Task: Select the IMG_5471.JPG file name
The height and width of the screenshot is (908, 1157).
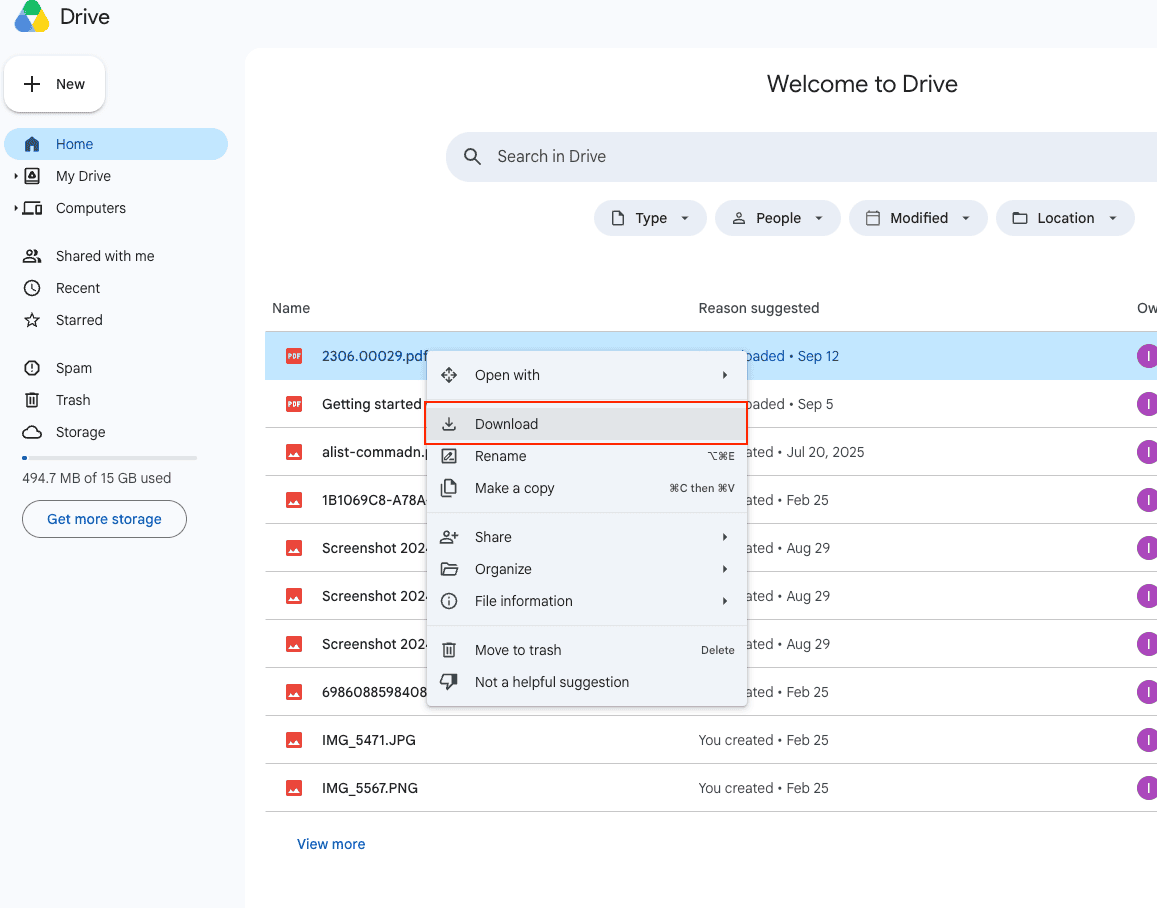Action: click(368, 740)
